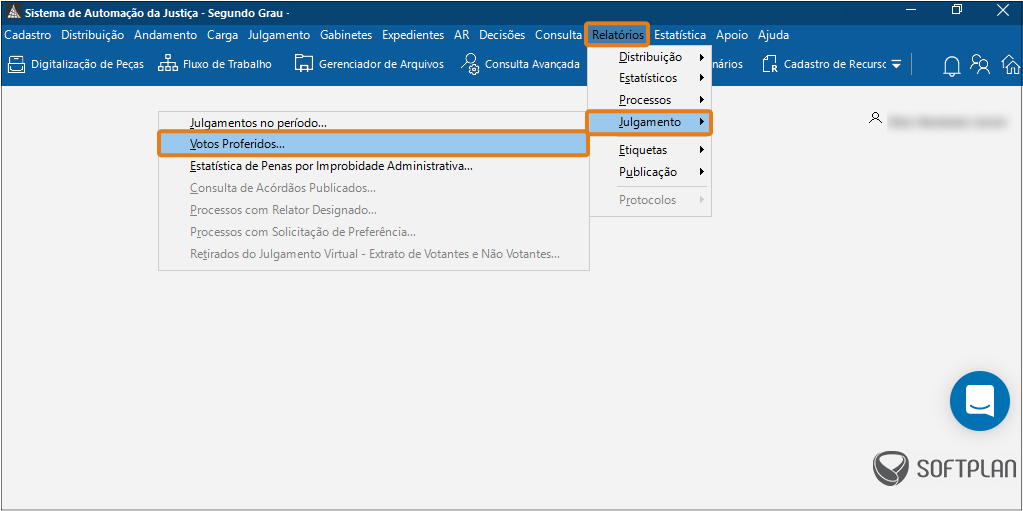
Task: Open Estatística de Penas por Improbidade Administrativa
Action: 374,166
